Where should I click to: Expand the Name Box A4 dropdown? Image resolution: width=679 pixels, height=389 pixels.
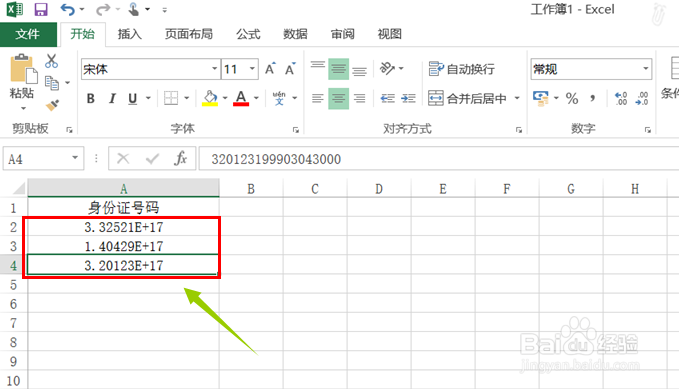click(x=75, y=158)
